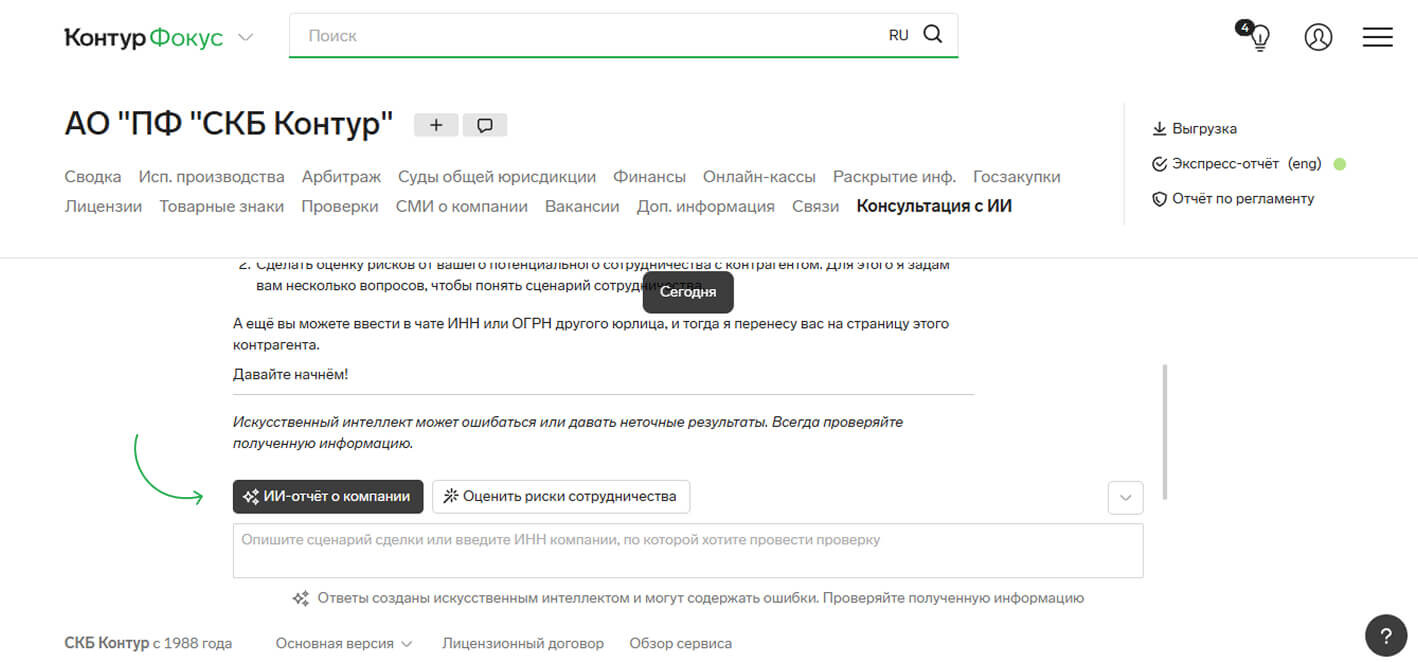The height and width of the screenshot is (662, 1418).
Task: Click the question mark help button
Action: click(1385, 635)
